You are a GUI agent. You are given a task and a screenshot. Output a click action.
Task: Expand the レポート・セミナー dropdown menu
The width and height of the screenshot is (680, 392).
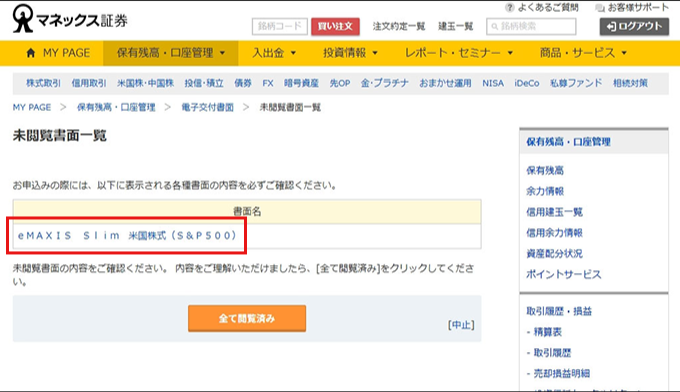pyautogui.click(x=459, y=53)
